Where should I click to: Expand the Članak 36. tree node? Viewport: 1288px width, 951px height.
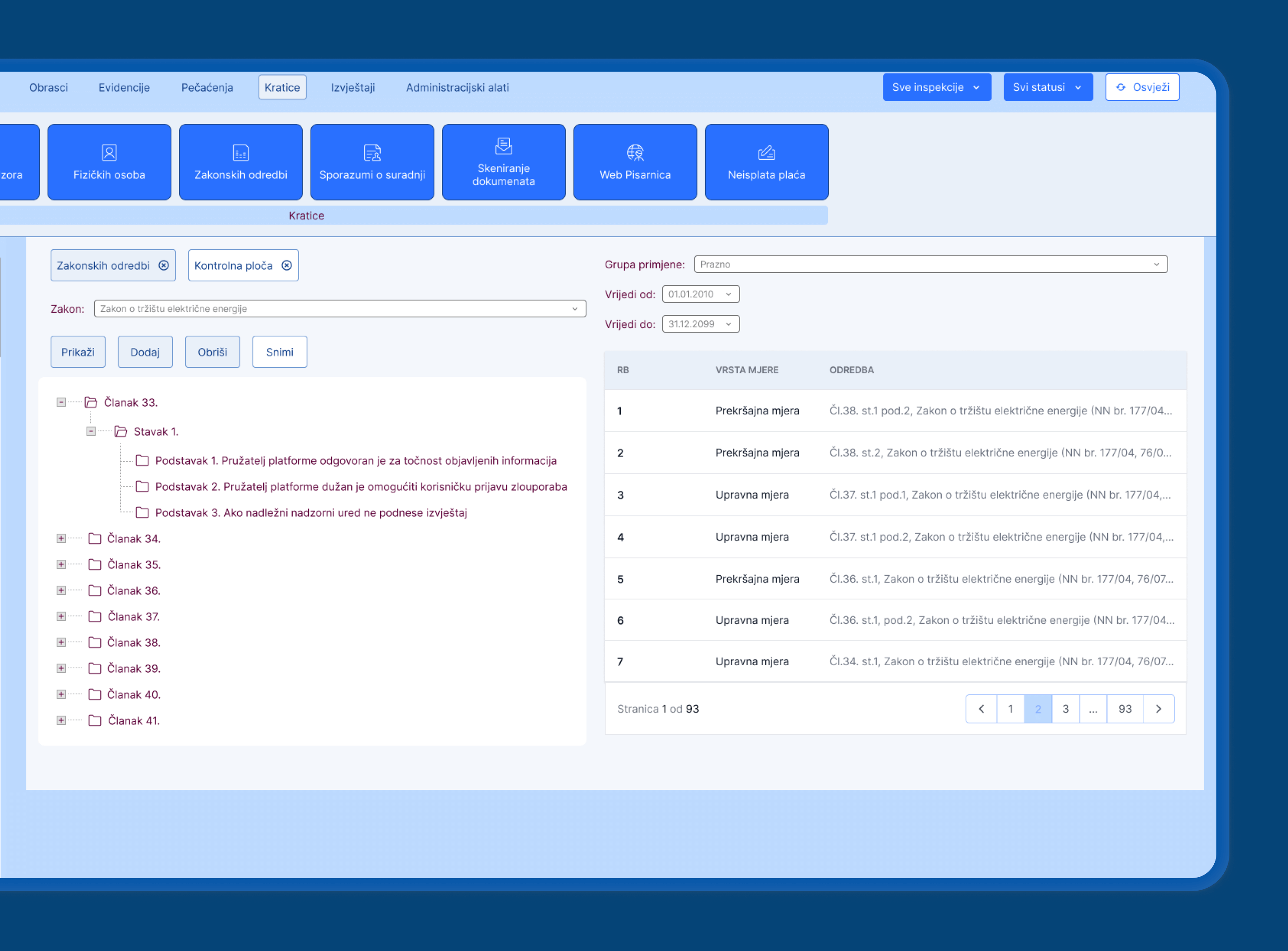coord(61,590)
